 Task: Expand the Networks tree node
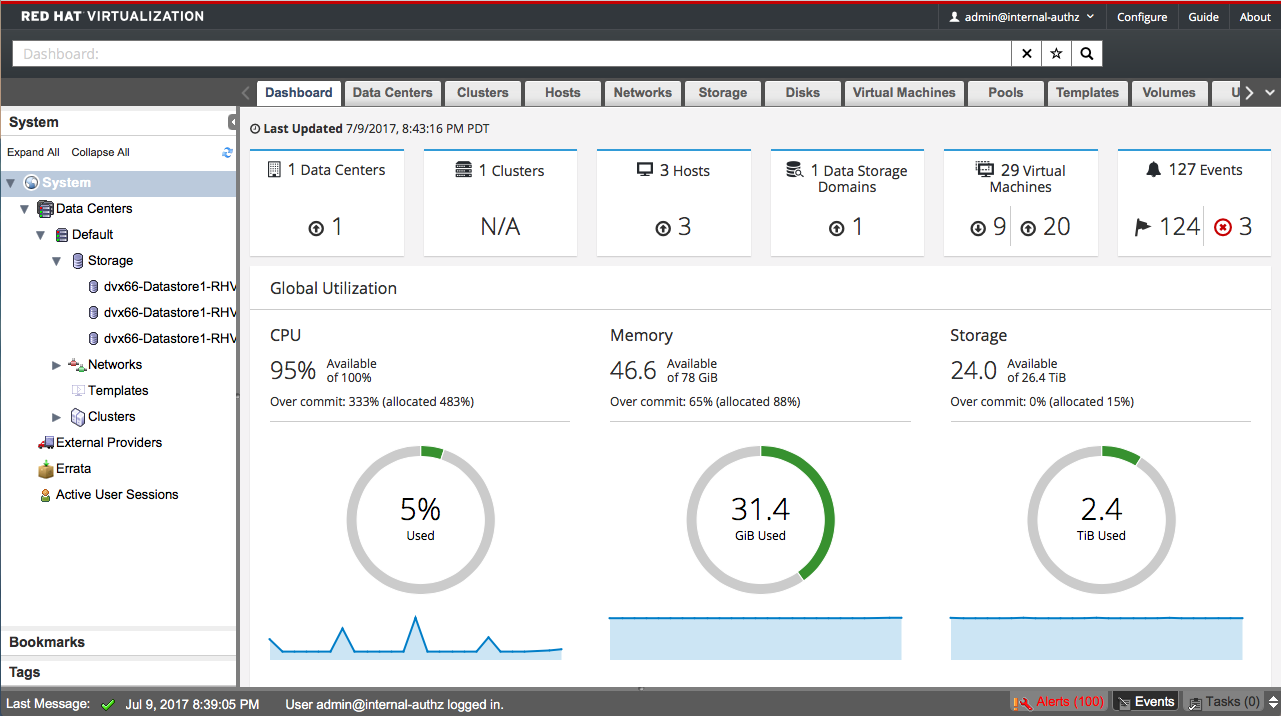coord(57,365)
